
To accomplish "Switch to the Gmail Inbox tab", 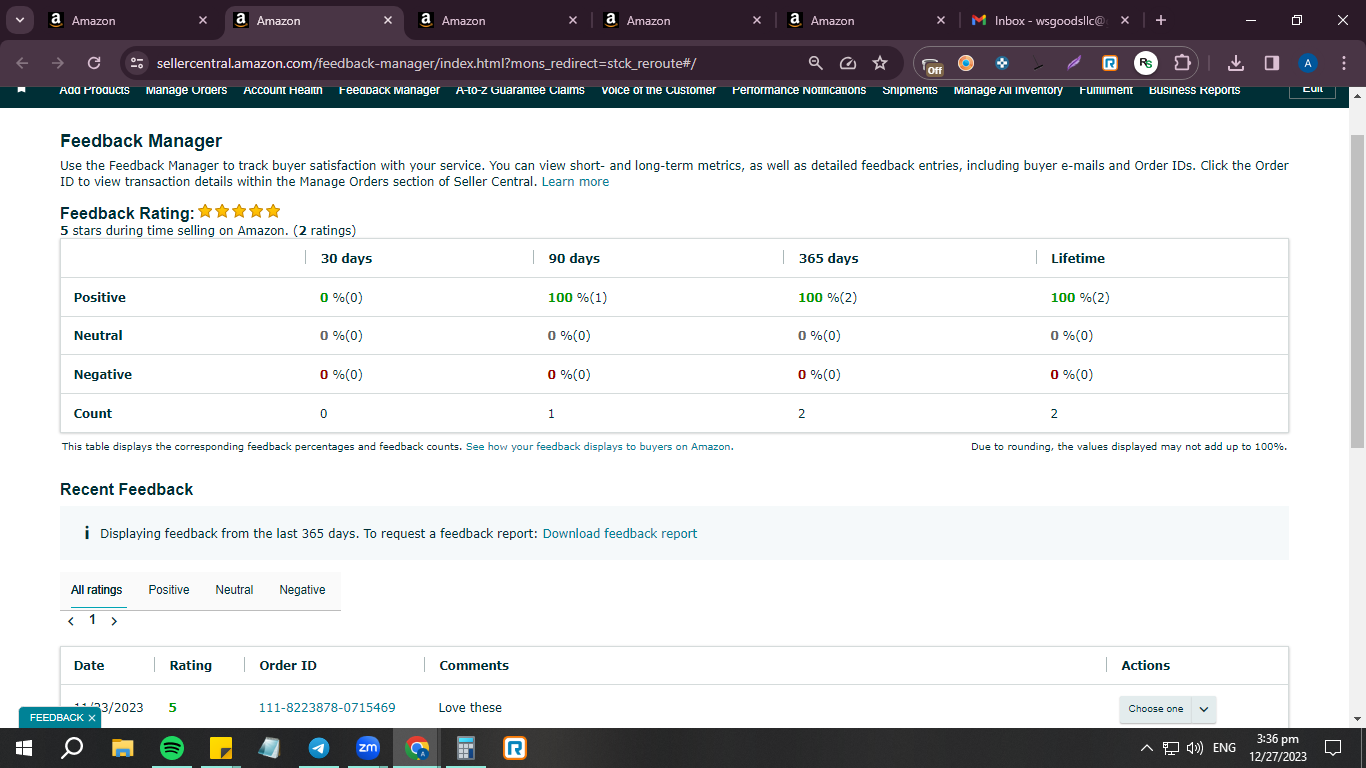I will [x=1050, y=20].
